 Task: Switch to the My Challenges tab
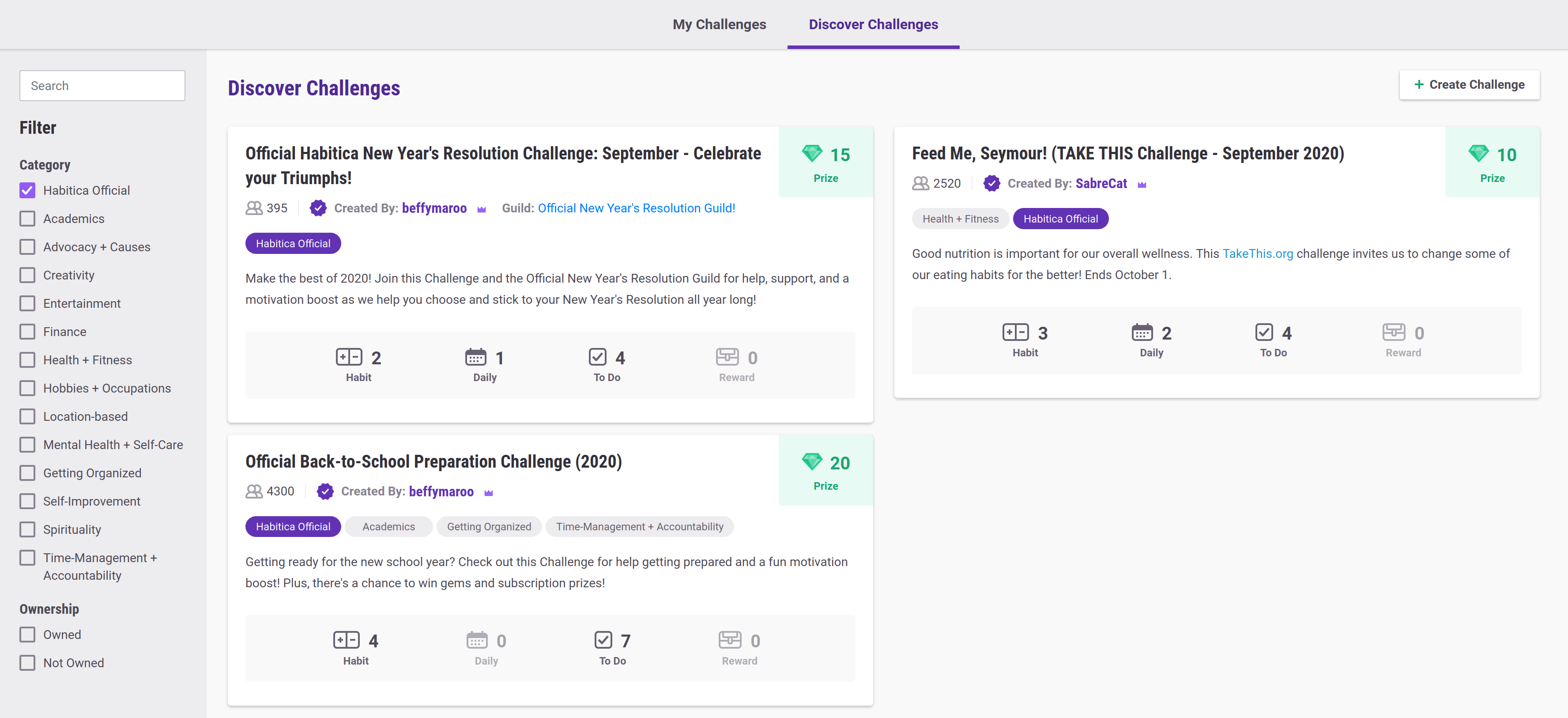tap(719, 24)
